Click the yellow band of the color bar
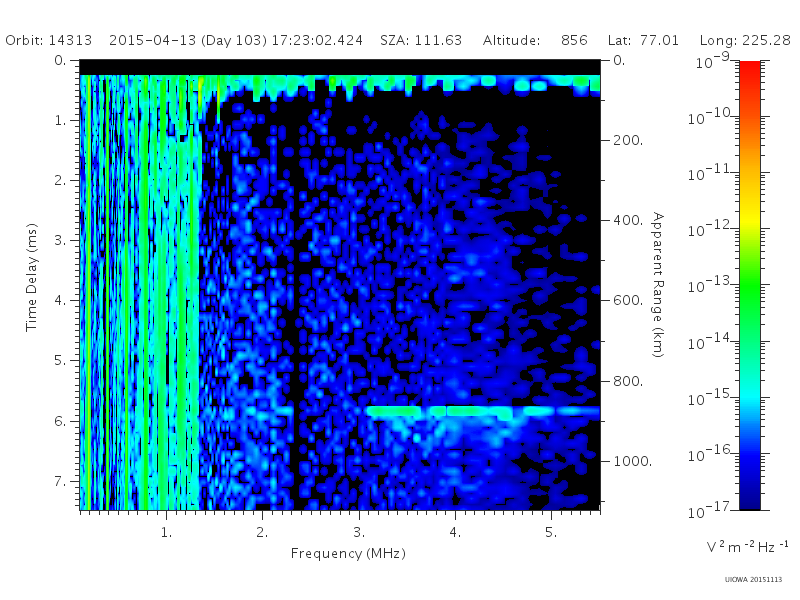The image size is (800, 600). [749, 217]
